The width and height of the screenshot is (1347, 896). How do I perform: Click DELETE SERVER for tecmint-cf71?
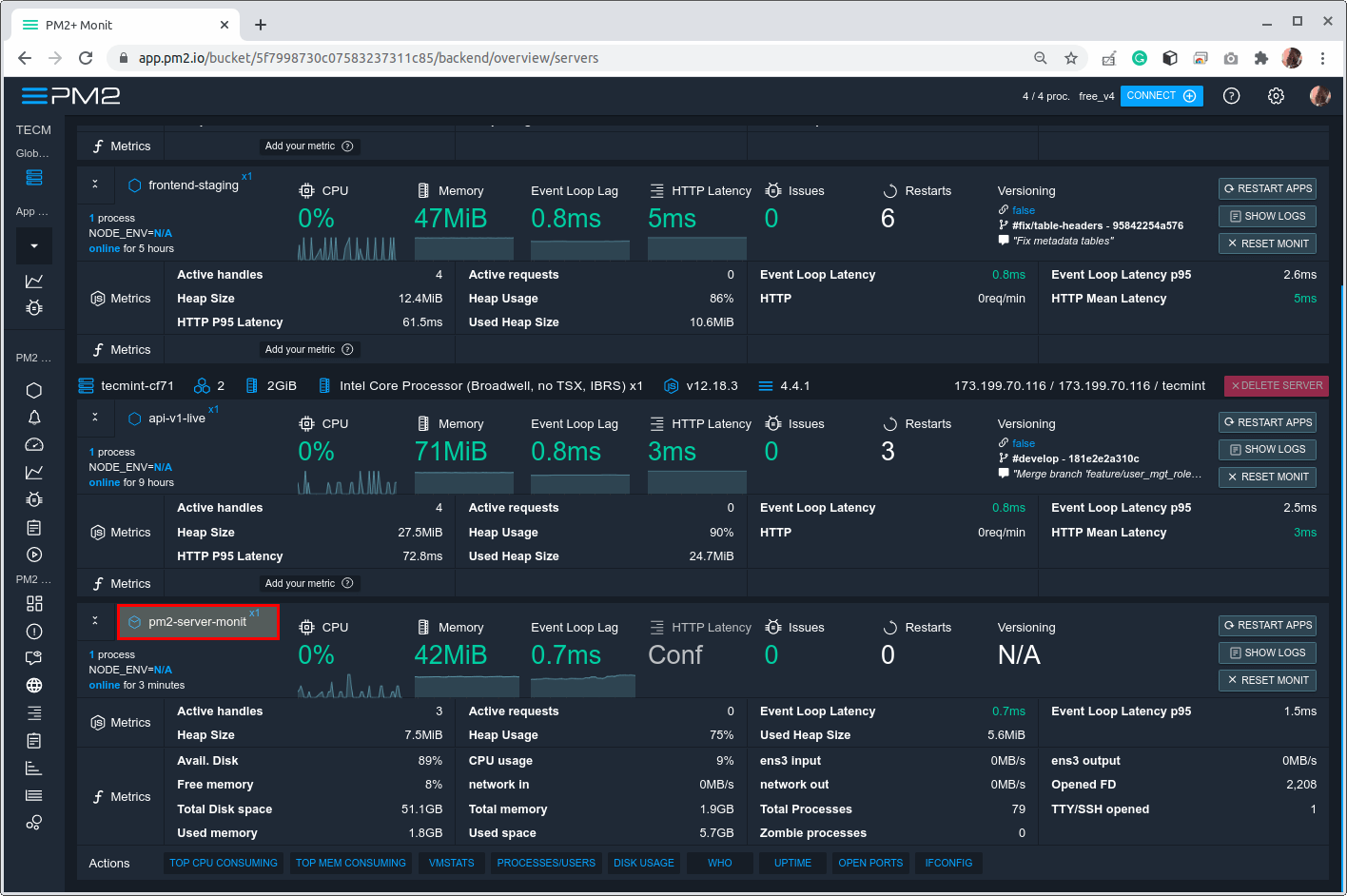(1276, 385)
